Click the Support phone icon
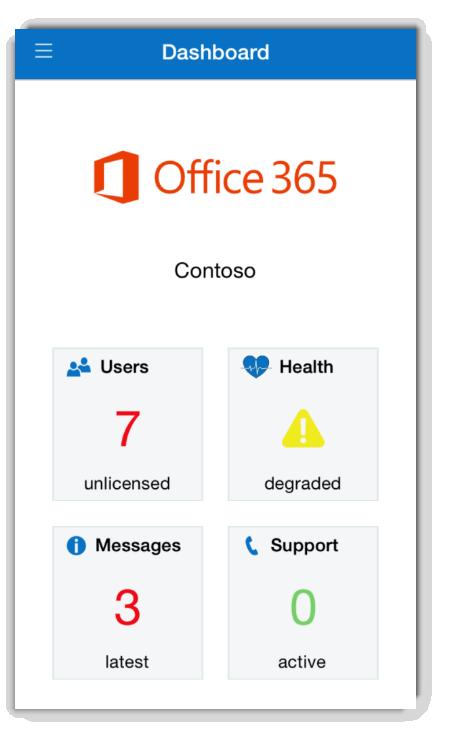This screenshot has width=463, height=742. [251, 546]
